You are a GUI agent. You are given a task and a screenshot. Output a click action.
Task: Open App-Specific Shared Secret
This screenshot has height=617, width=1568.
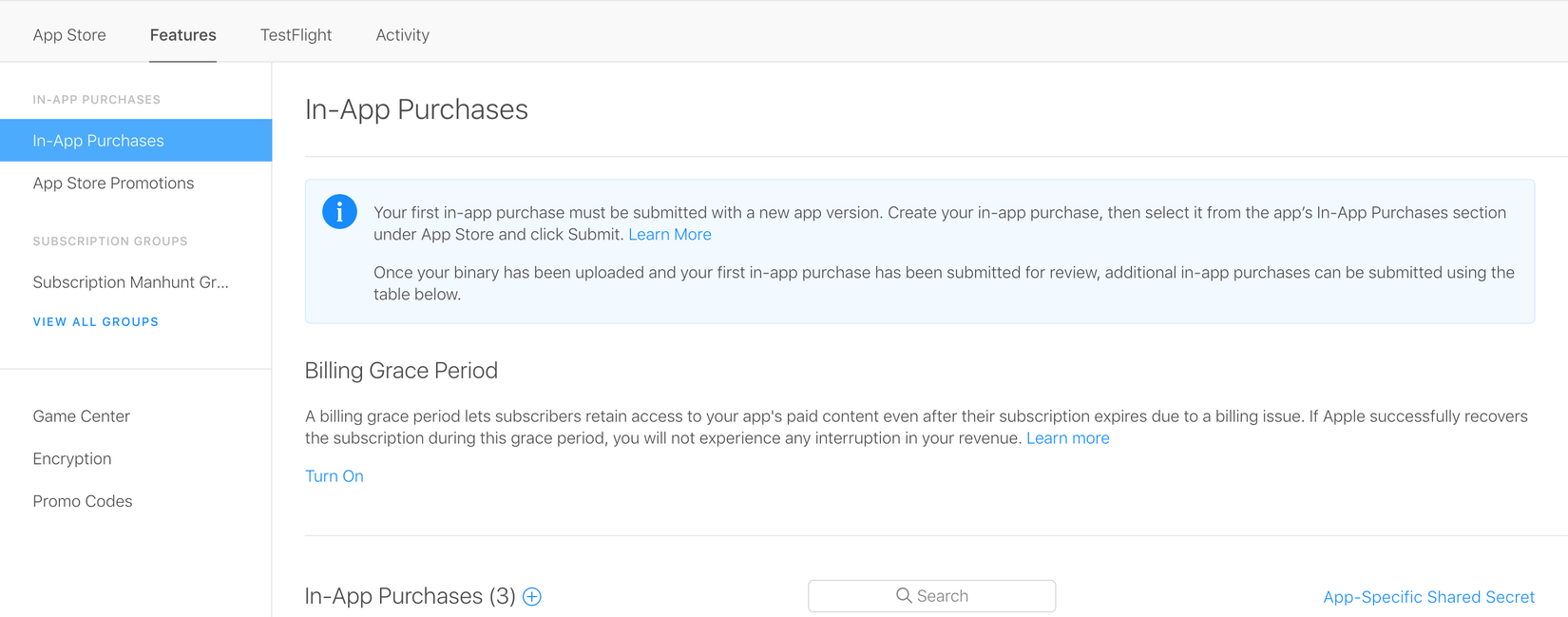(1427, 597)
